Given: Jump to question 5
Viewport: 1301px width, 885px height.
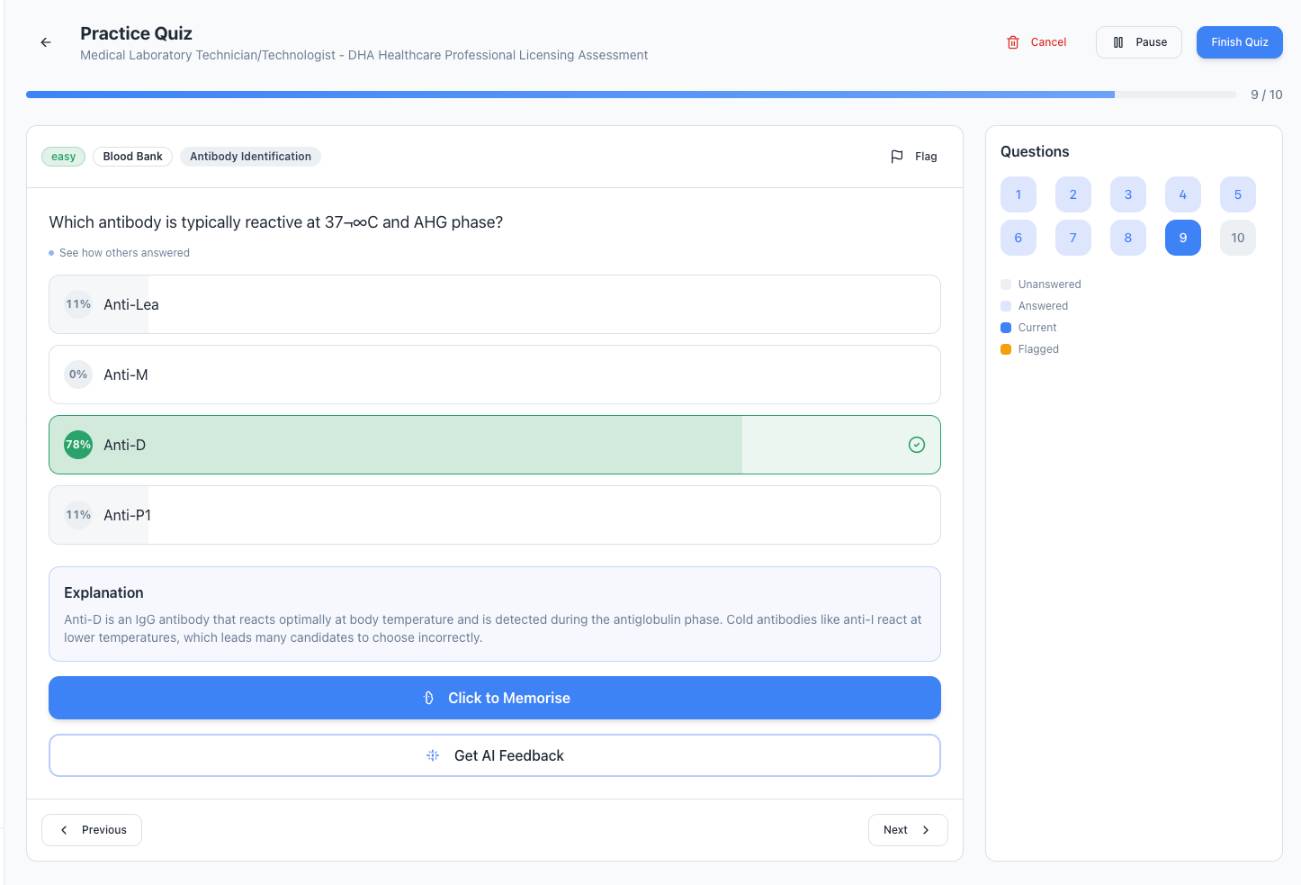Looking at the screenshot, I should [x=1238, y=195].
